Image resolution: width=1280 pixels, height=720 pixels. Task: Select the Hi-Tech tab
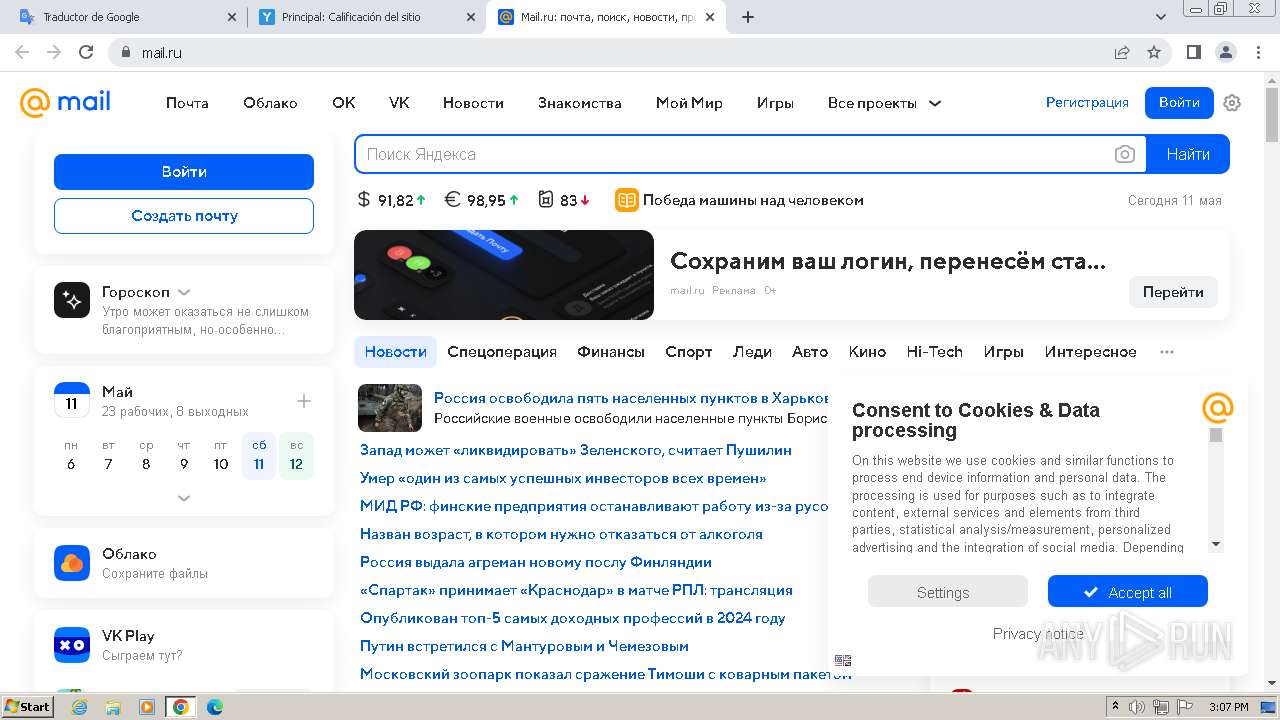pyautogui.click(x=934, y=352)
